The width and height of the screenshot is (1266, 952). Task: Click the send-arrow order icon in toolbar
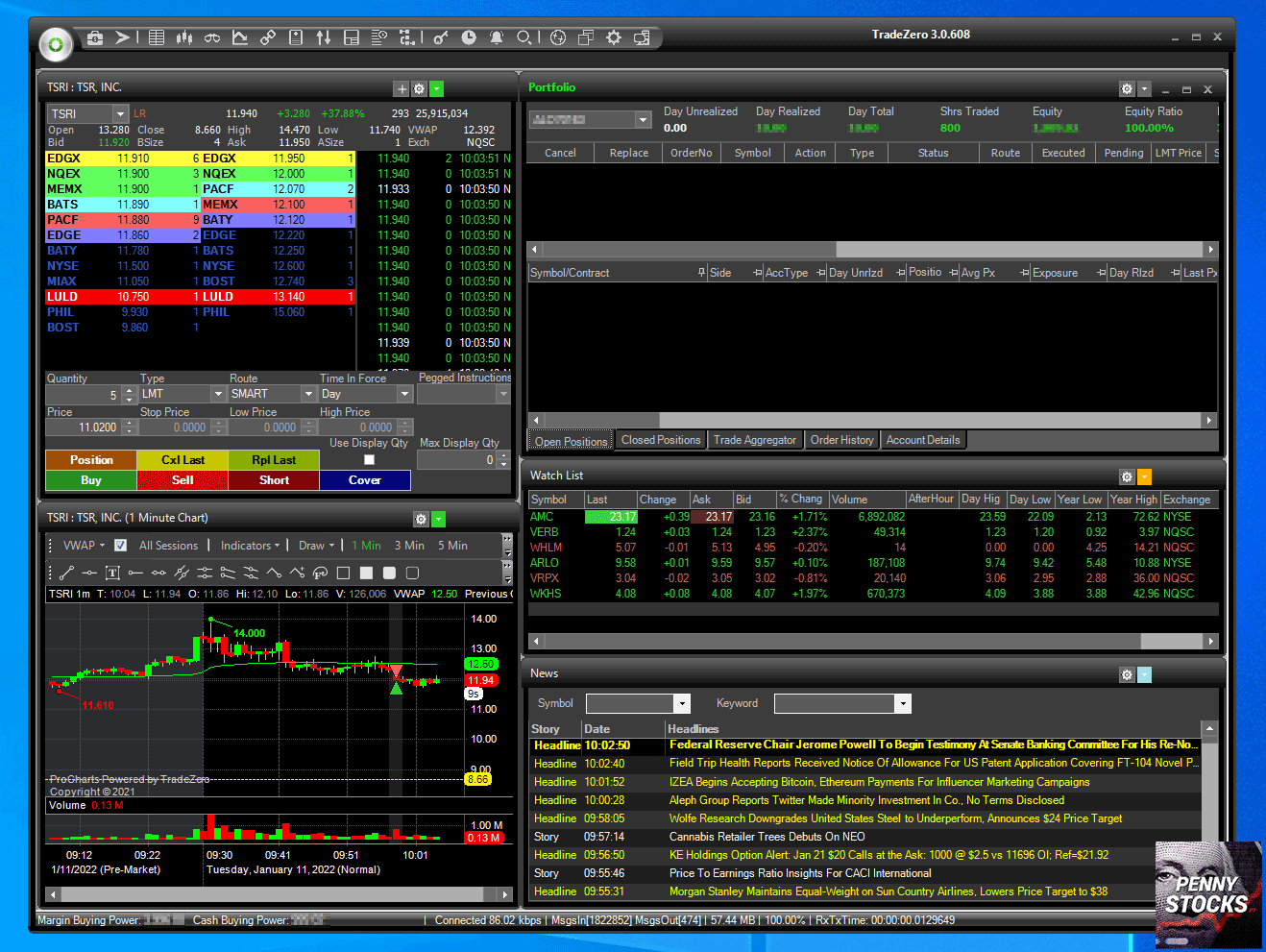coord(123,37)
